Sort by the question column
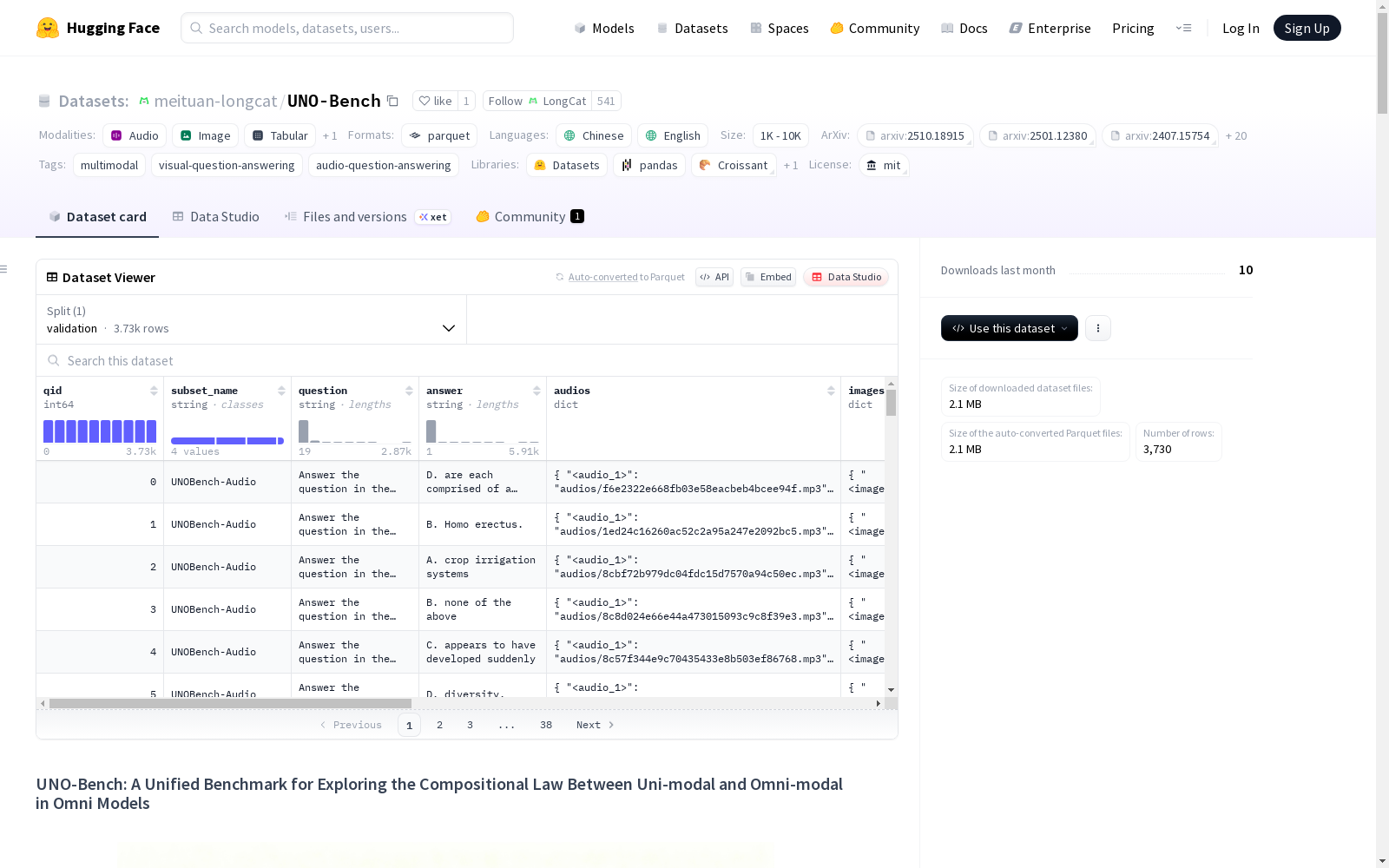 (x=409, y=391)
